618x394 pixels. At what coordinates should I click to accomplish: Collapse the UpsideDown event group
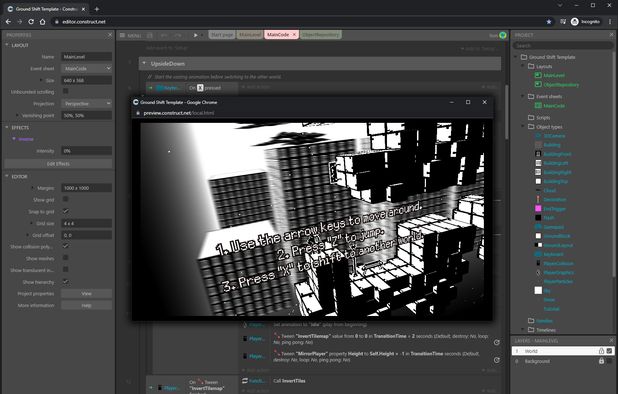(x=144, y=63)
